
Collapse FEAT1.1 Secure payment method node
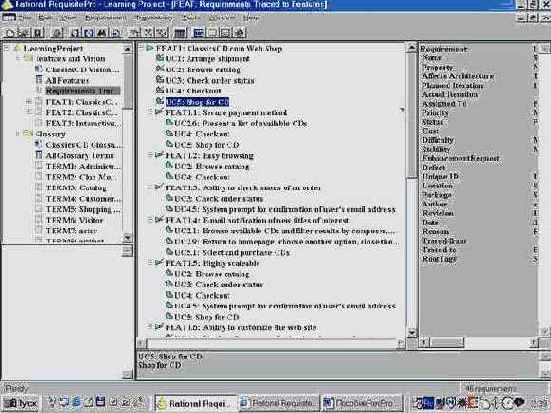pyautogui.click(x=150, y=112)
